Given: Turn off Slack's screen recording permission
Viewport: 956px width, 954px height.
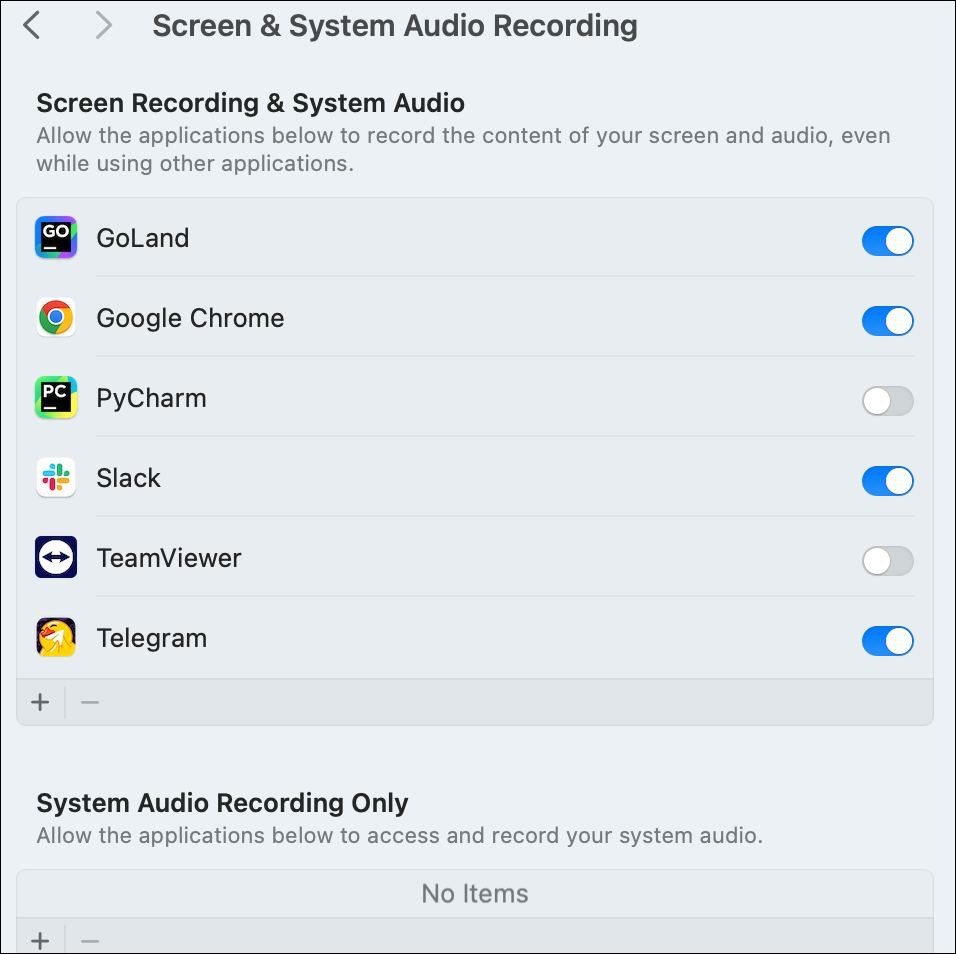Looking at the screenshot, I should tap(887, 481).
